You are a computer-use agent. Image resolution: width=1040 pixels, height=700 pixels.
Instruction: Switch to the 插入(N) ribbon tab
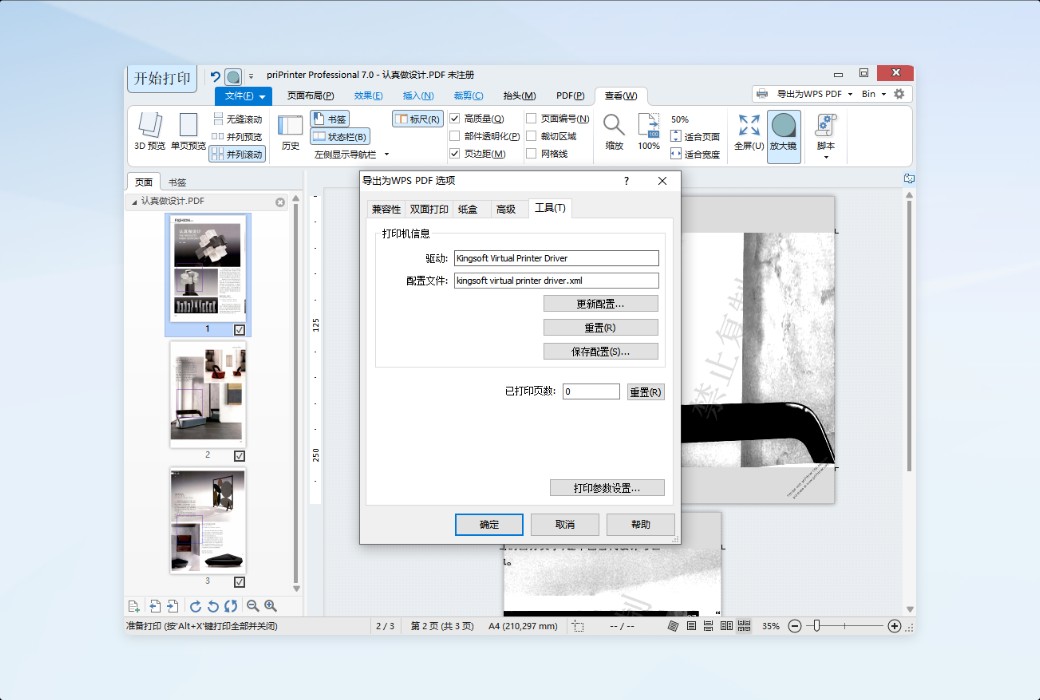tap(418, 96)
